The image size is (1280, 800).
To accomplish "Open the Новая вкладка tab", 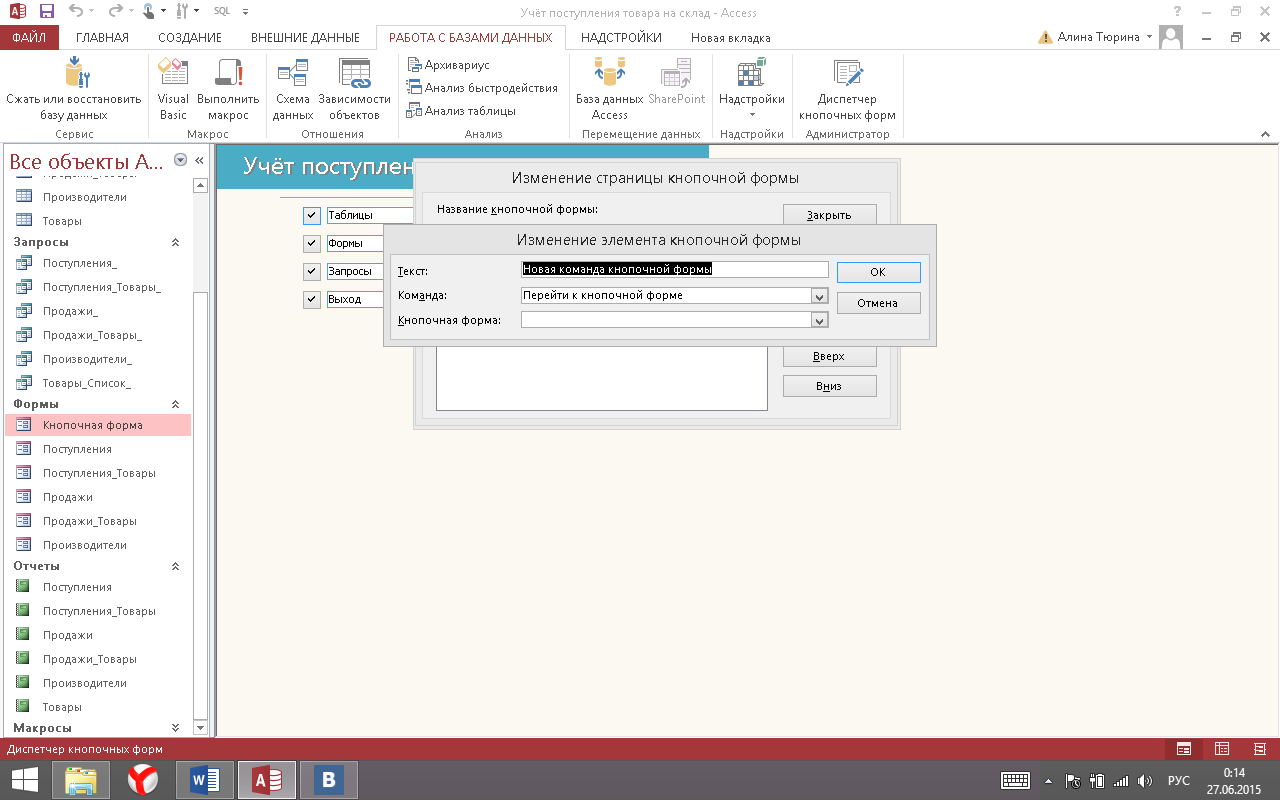I will [731, 38].
